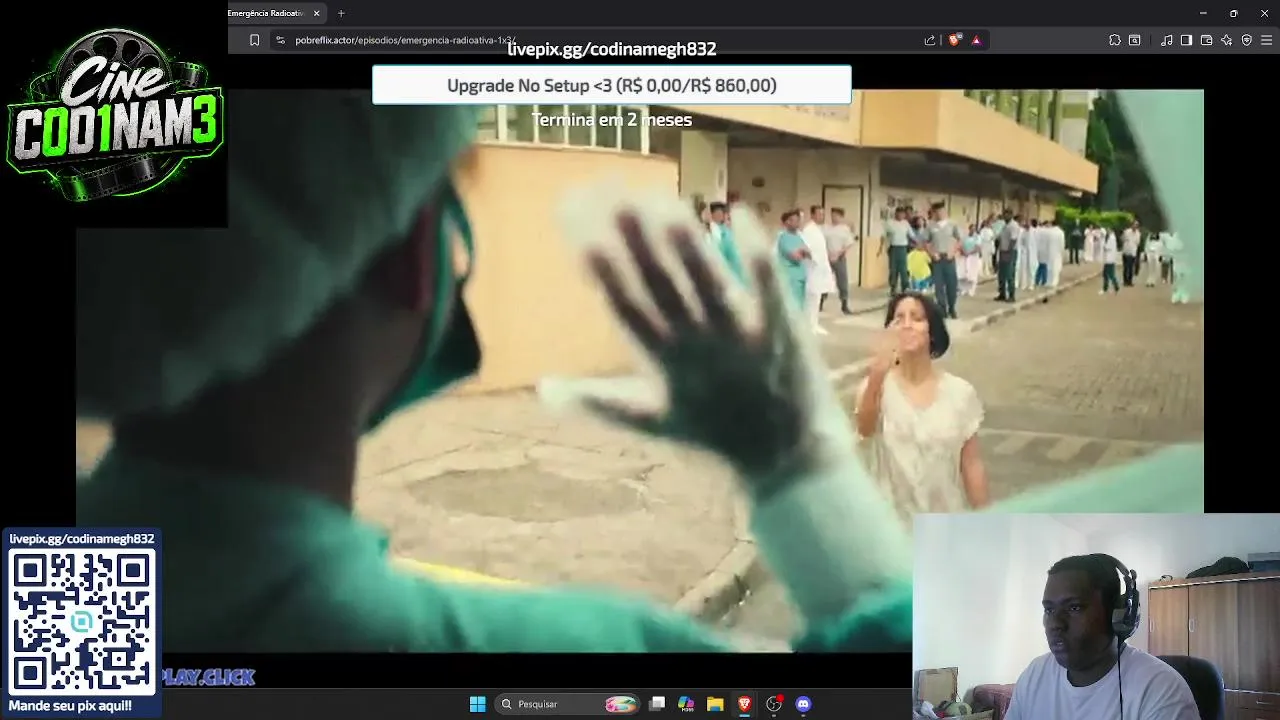Click the share icon in address bar

pyautogui.click(x=930, y=40)
